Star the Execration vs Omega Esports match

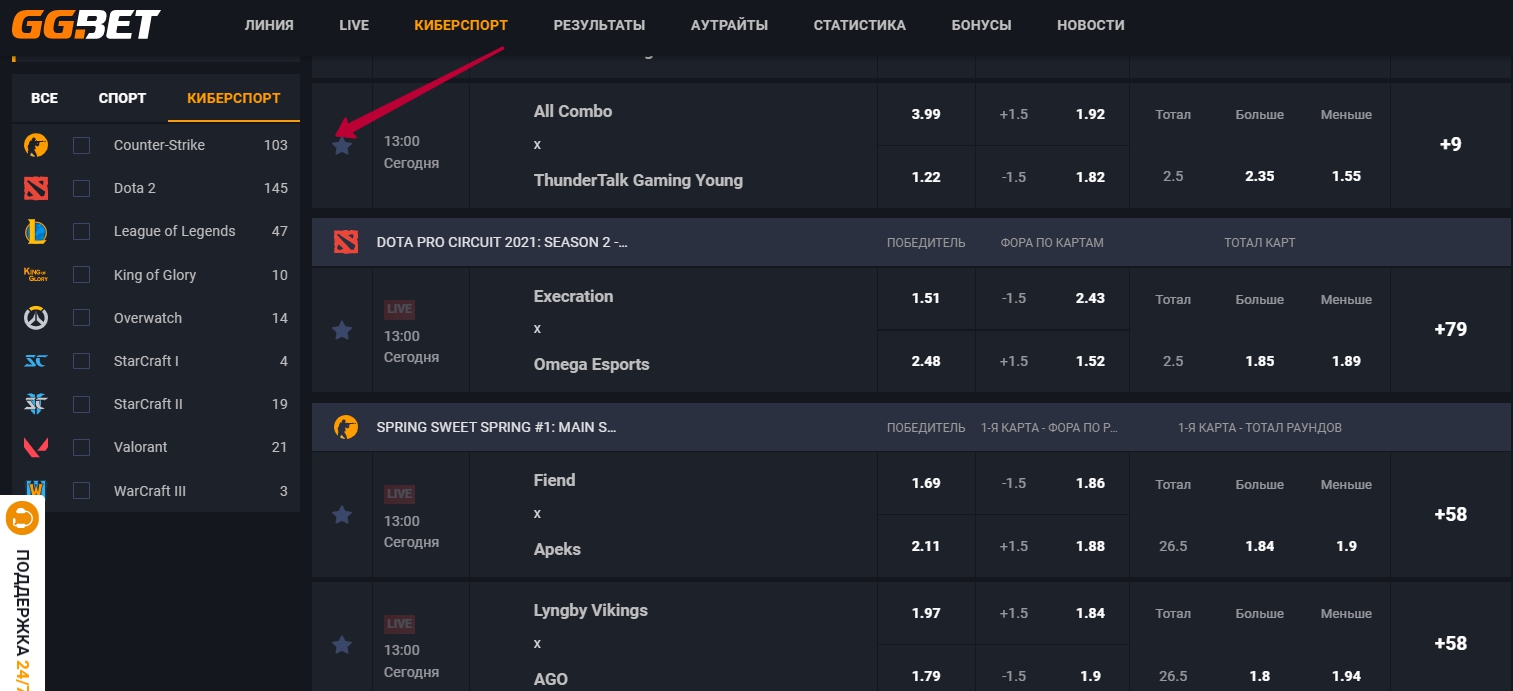pyautogui.click(x=342, y=330)
